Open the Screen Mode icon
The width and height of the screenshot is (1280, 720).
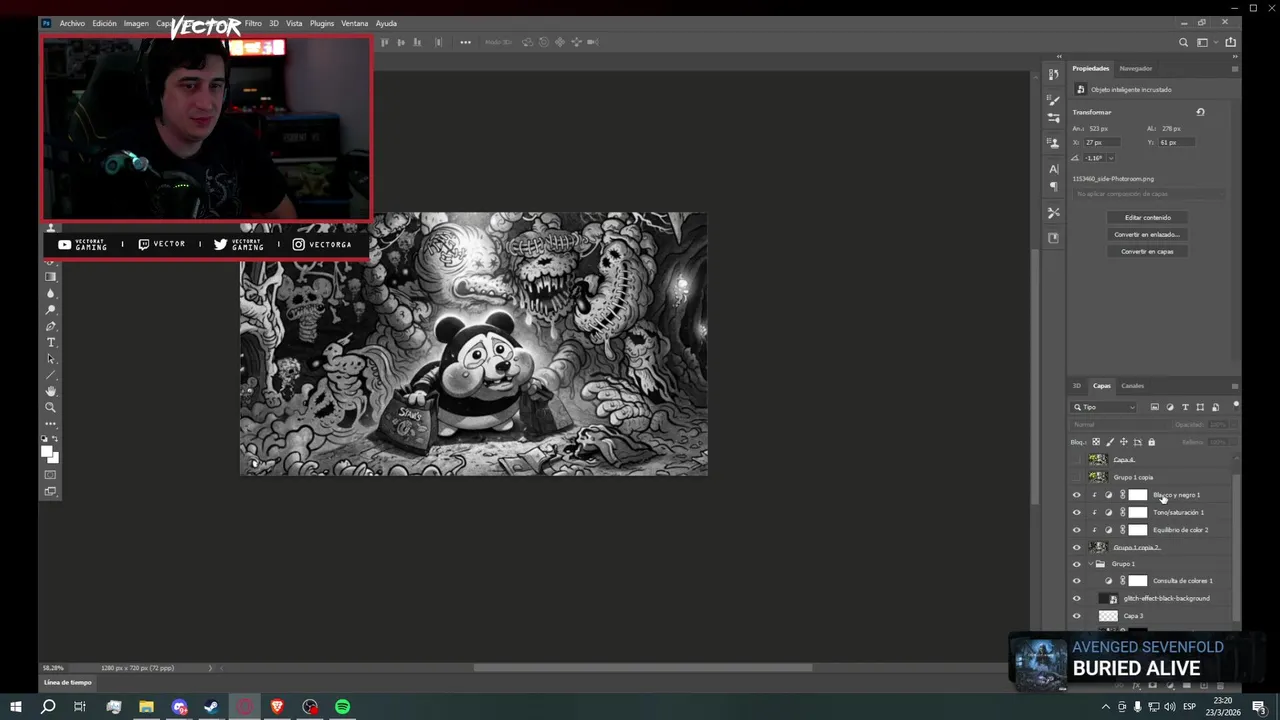pos(51,491)
